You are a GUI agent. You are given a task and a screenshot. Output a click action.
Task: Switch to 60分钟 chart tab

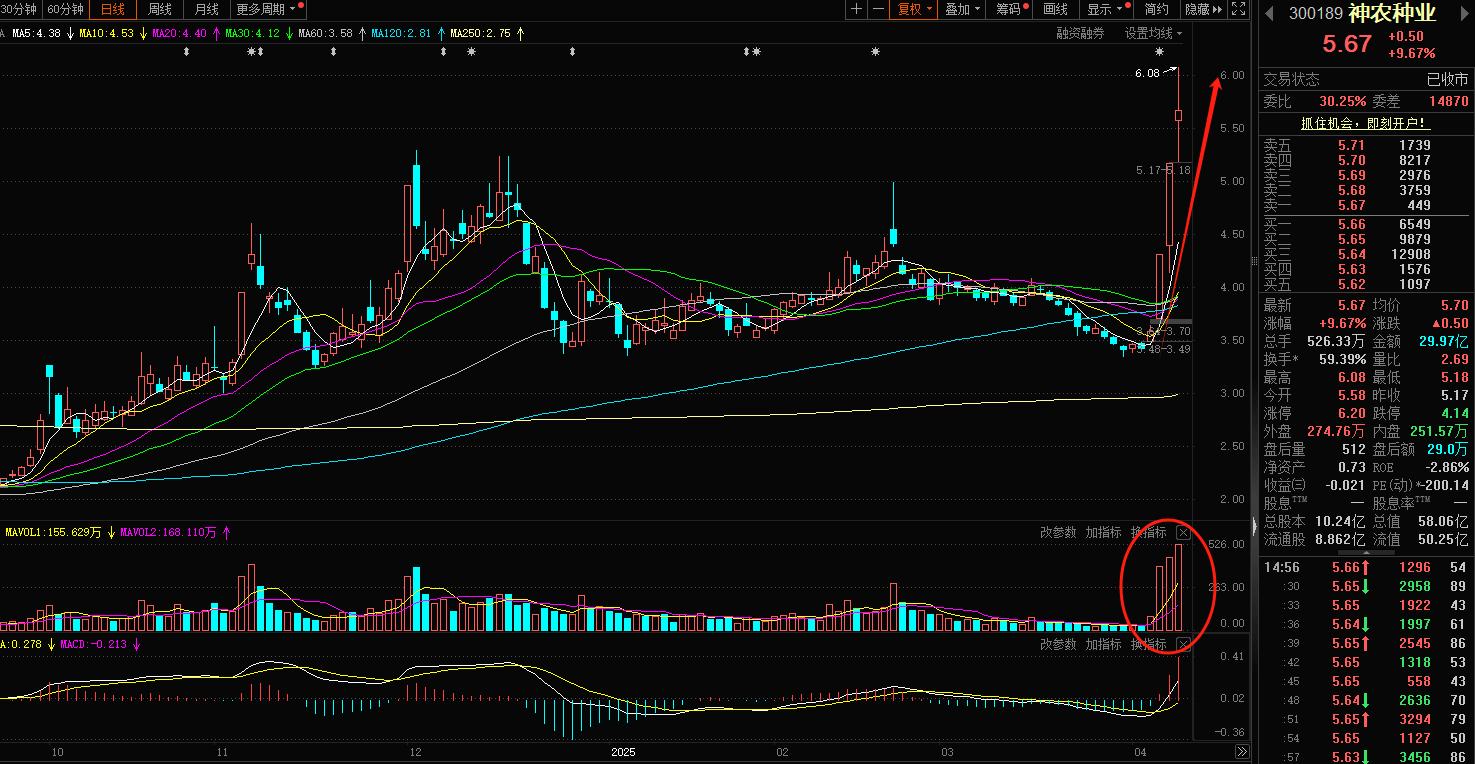point(66,9)
